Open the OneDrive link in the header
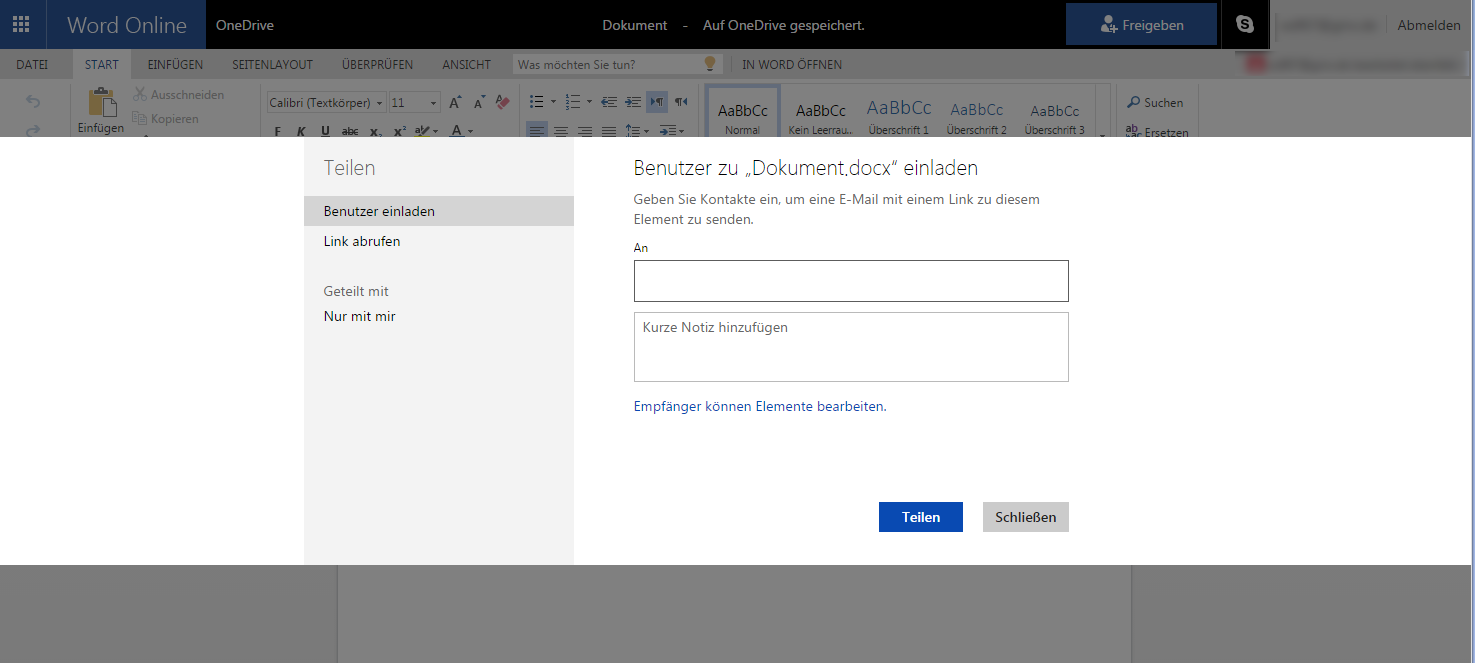The height and width of the screenshot is (663, 1475). [x=245, y=25]
